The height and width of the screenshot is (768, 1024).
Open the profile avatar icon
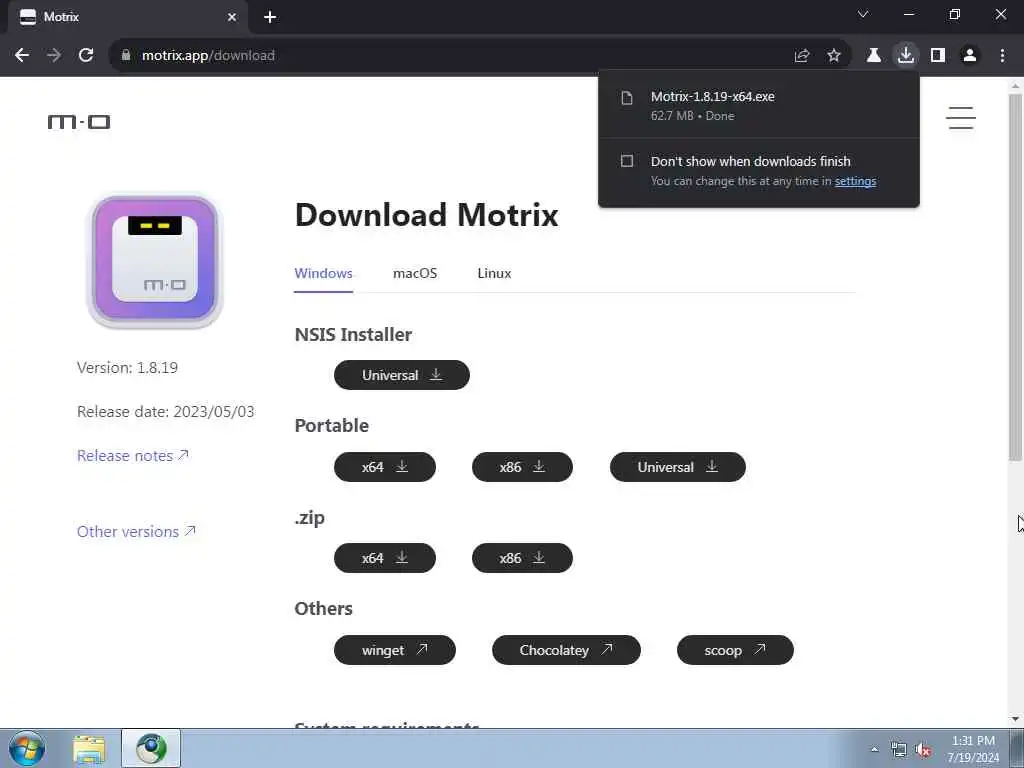click(x=970, y=56)
